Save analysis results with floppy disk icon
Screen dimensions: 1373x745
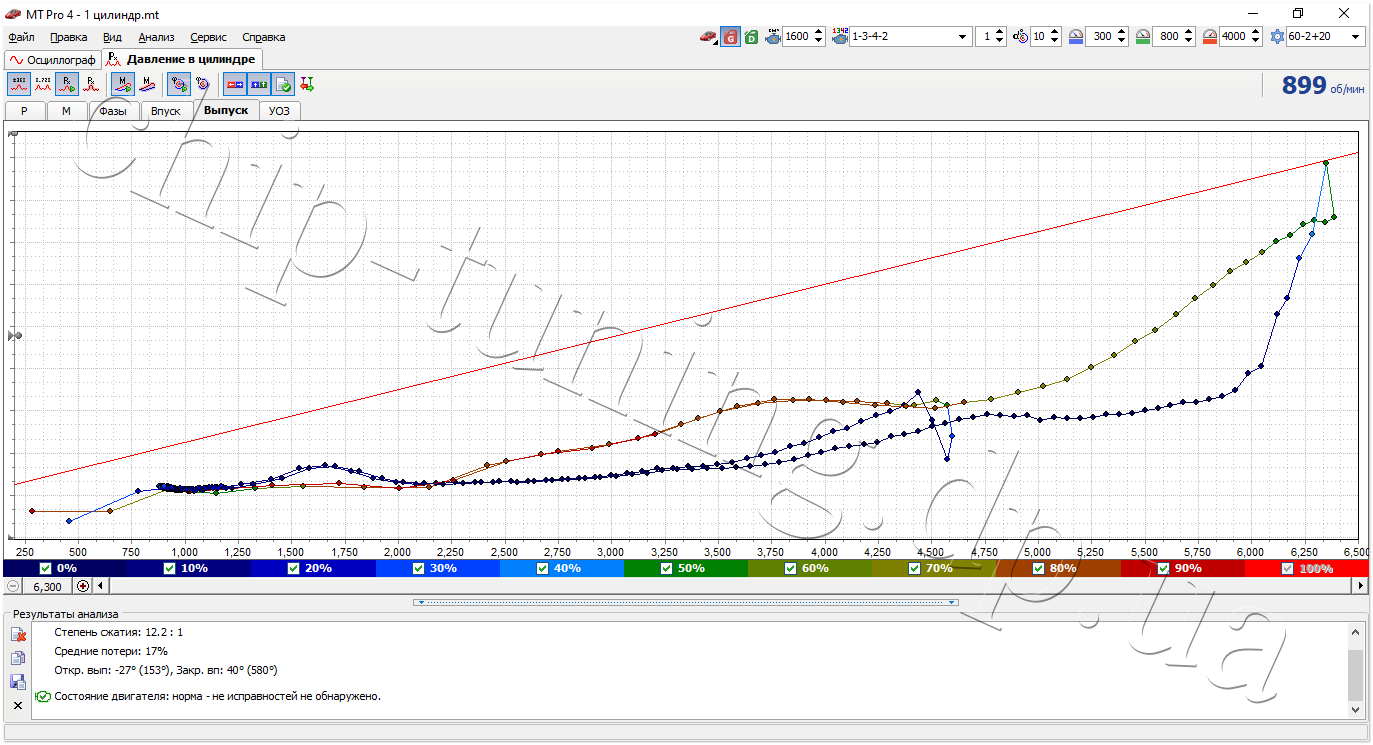pos(18,681)
